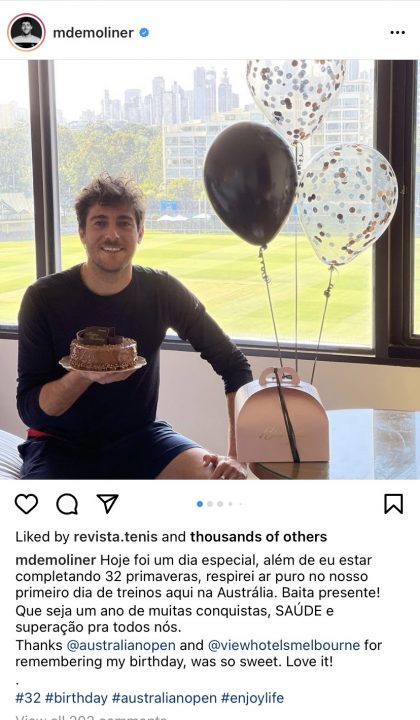Select the second carousel dot indicator
Screen dimensions: 420x720
[x=210, y=504]
